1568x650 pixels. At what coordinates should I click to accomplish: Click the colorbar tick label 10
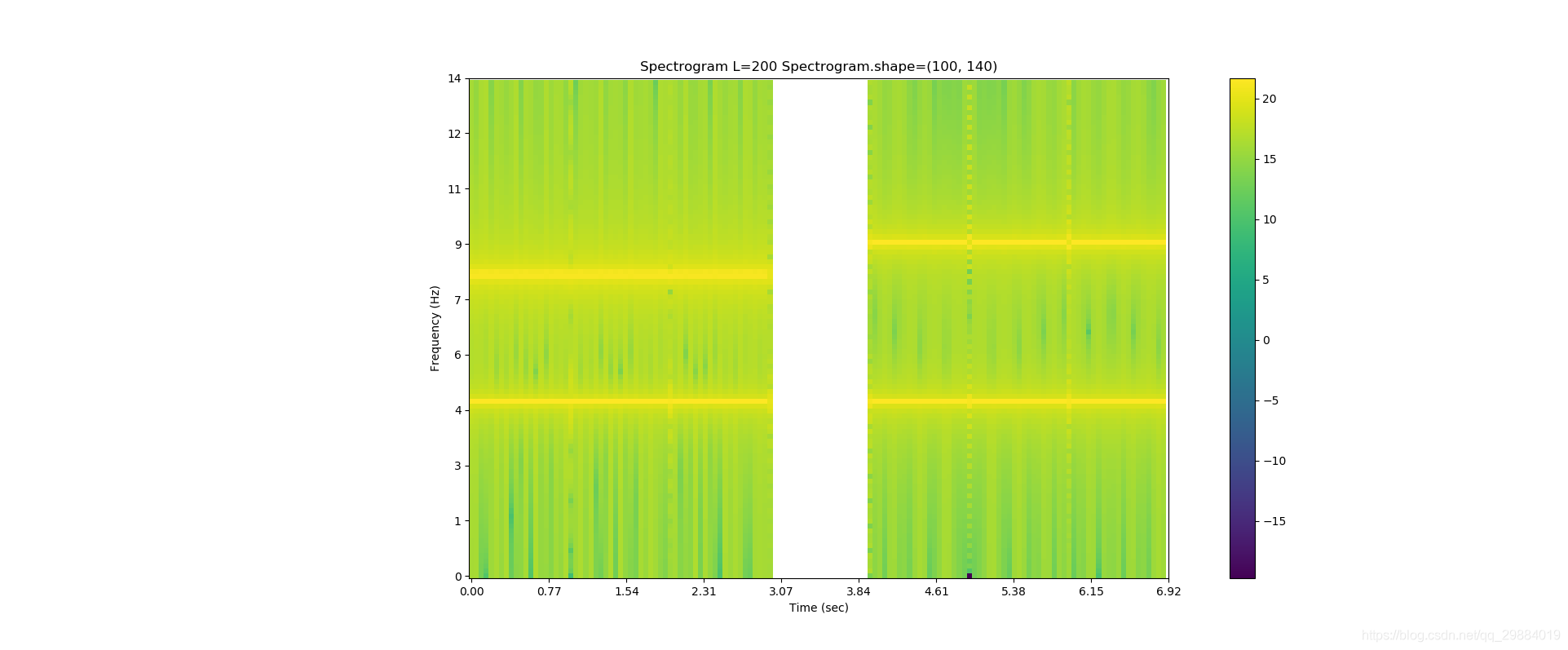click(1270, 219)
